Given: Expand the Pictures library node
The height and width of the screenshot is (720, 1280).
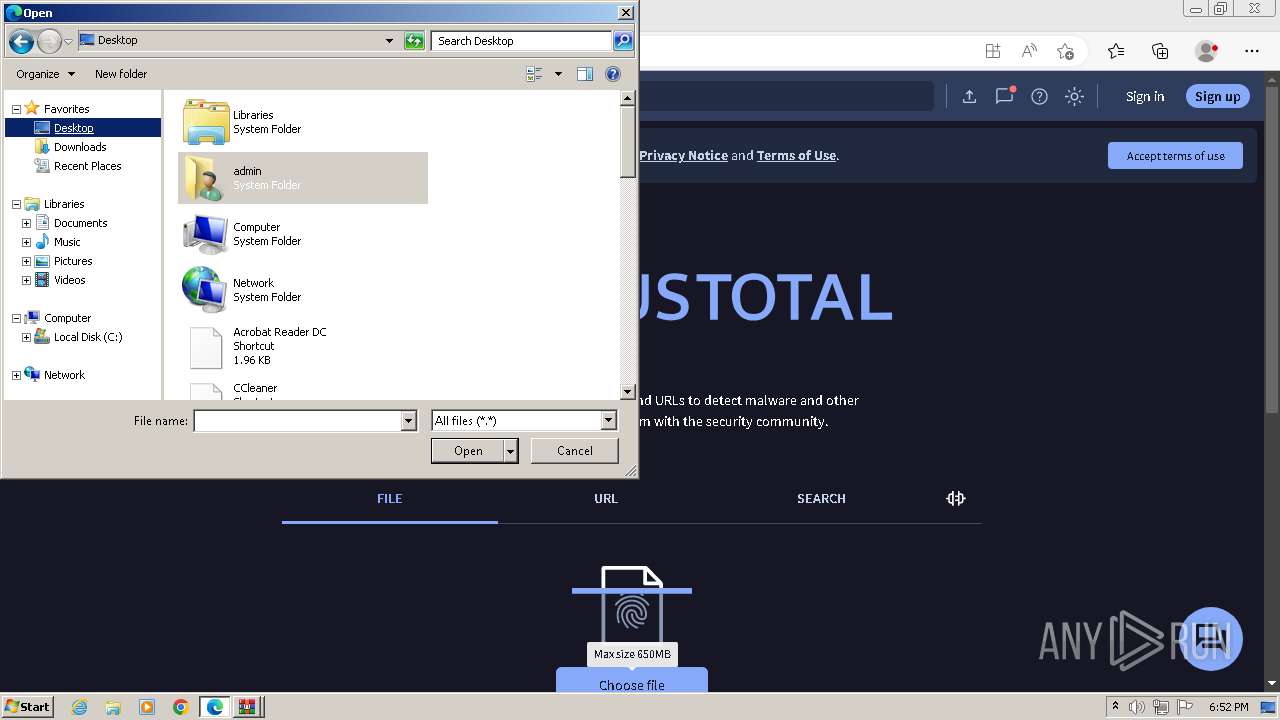Looking at the screenshot, I should (x=26, y=261).
